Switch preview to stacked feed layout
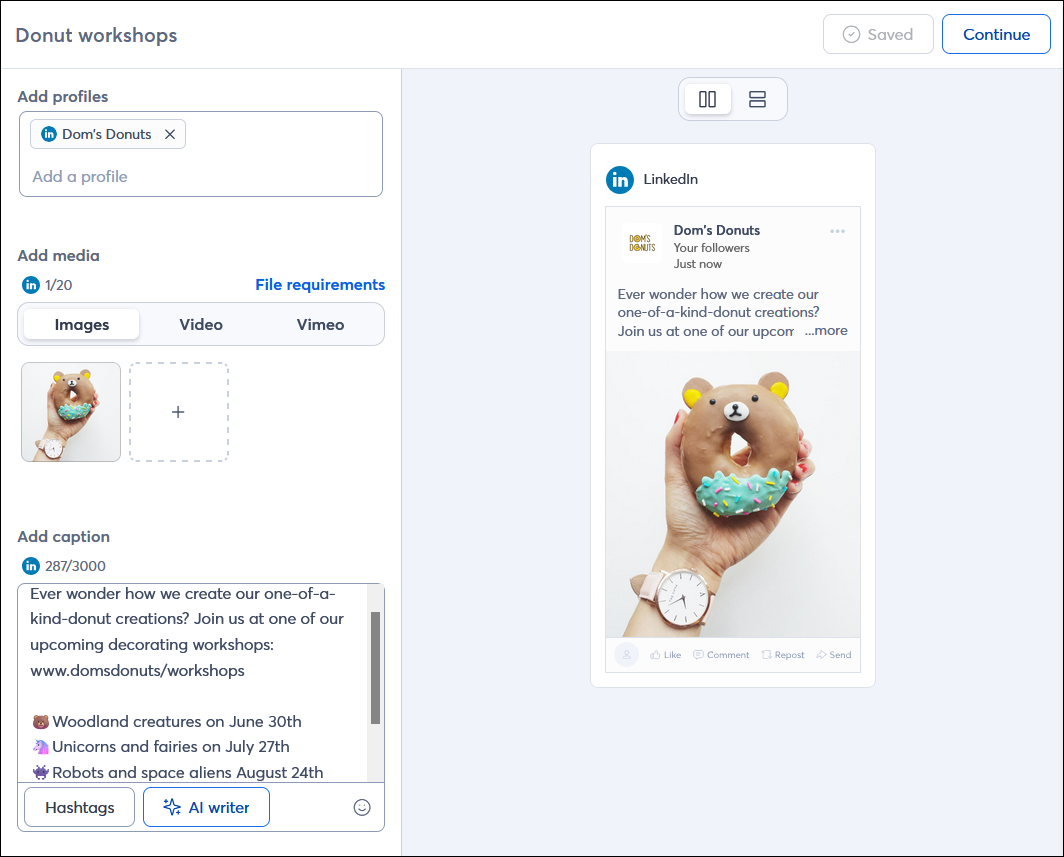This screenshot has height=857, width=1064. tap(757, 99)
